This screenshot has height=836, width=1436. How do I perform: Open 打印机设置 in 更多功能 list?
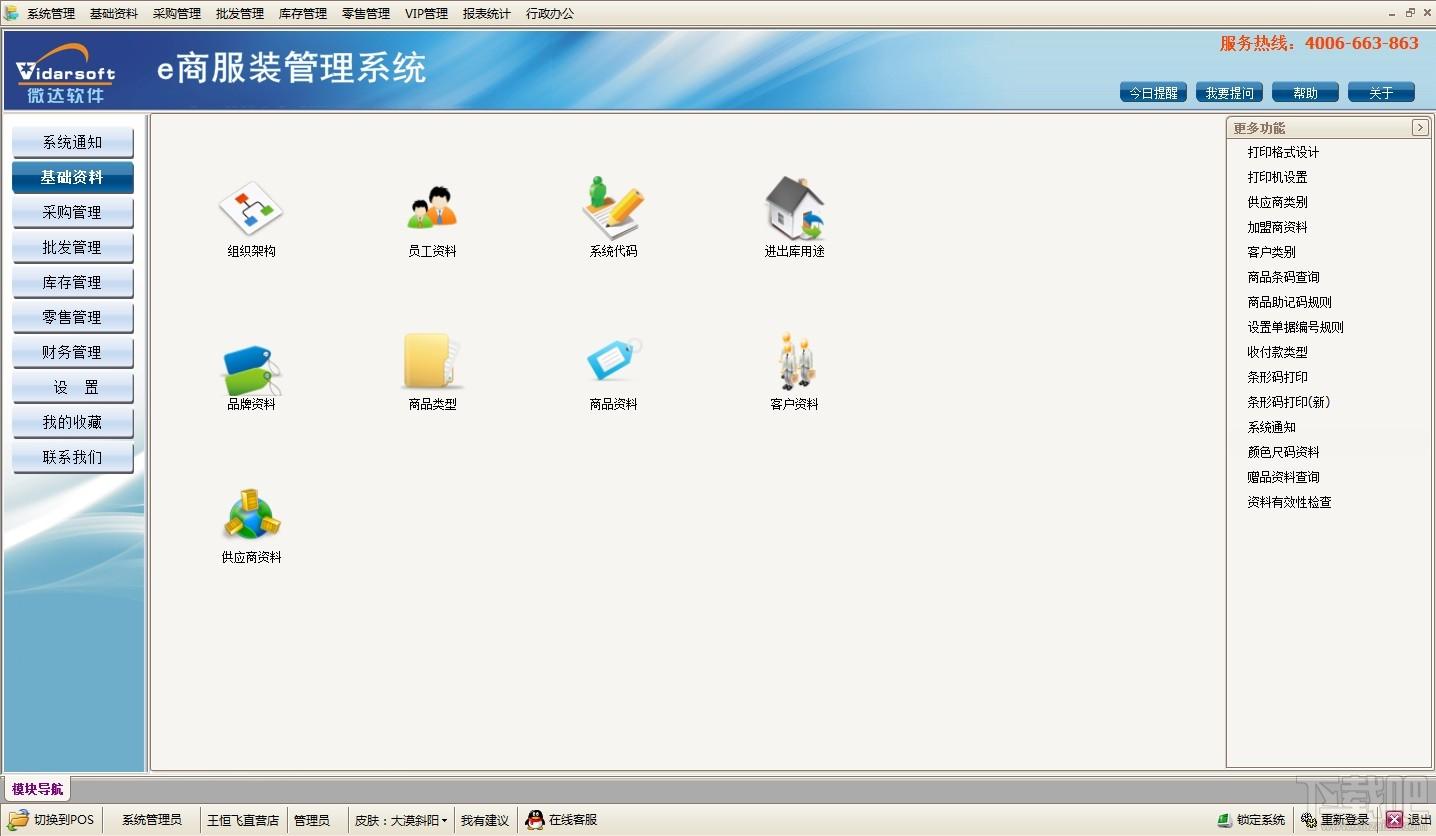point(1277,177)
